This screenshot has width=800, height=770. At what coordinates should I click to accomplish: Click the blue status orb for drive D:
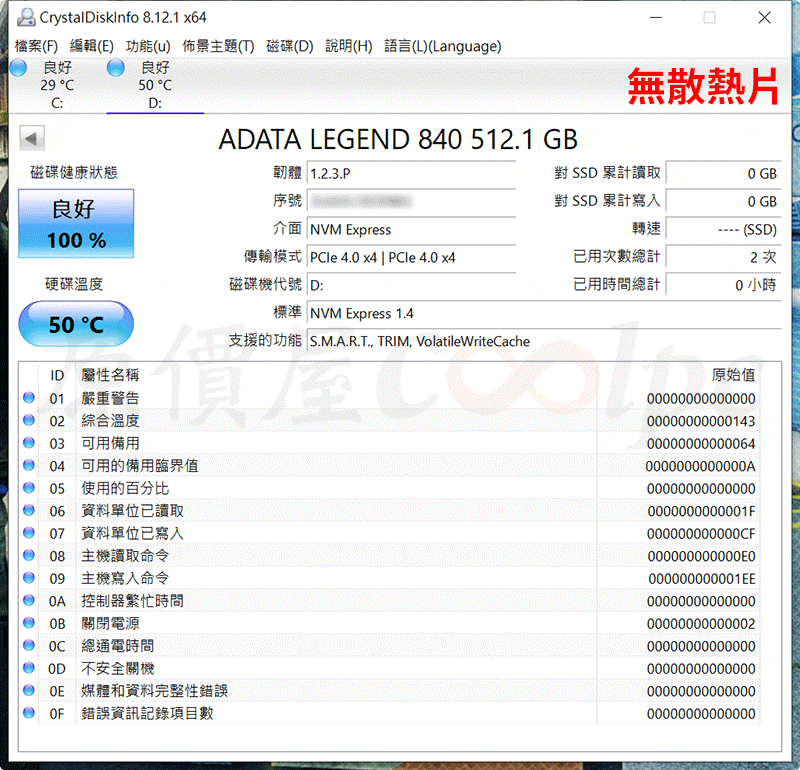tap(116, 68)
